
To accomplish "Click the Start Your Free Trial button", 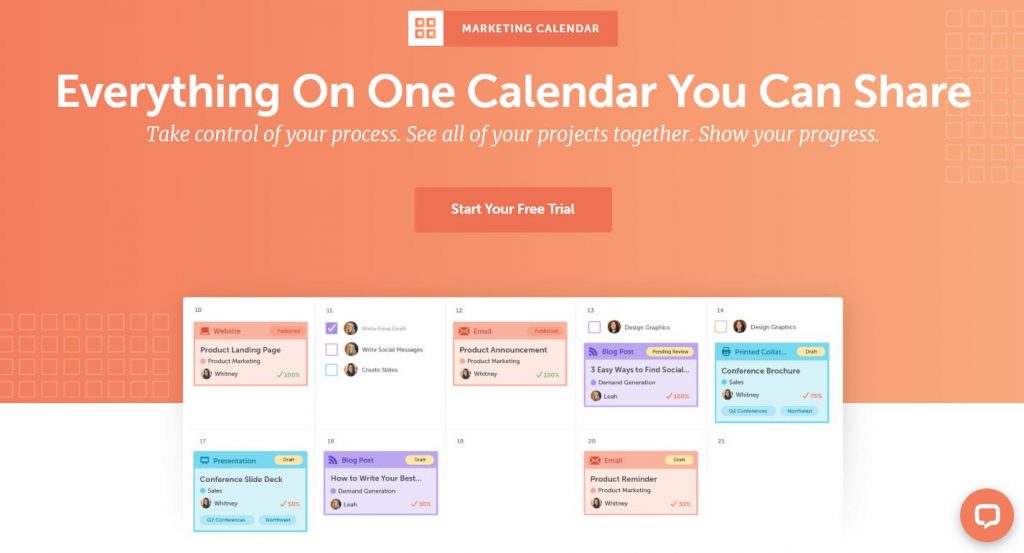I will click(513, 210).
